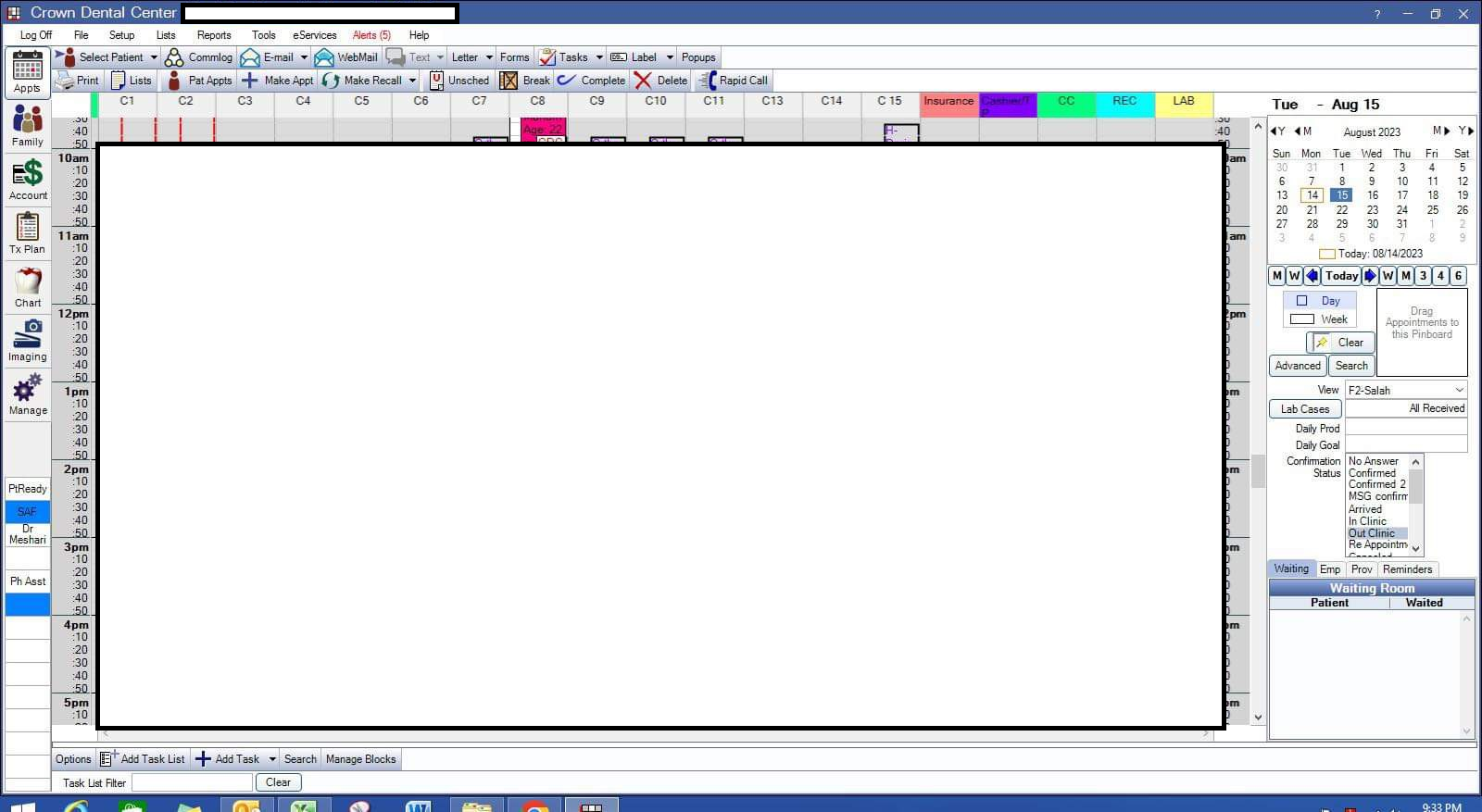Mark appointment Complete
This screenshot has width=1482, height=812.
pyautogui.click(x=592, y=81)
